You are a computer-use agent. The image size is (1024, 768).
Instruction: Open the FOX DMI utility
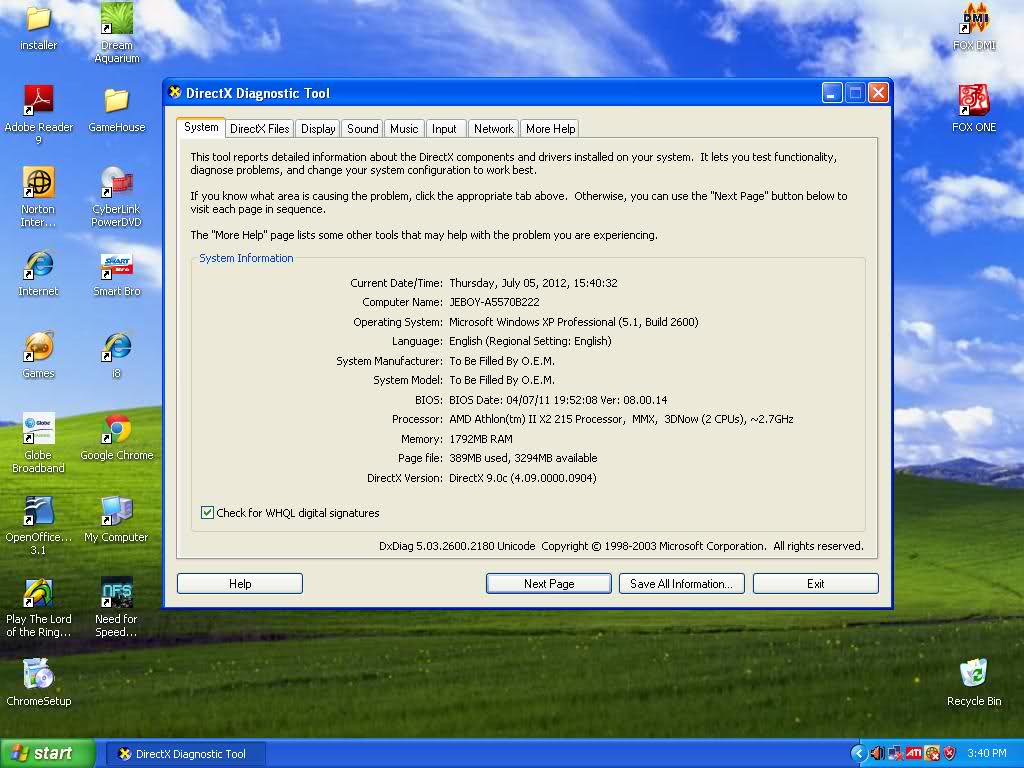(974, 18)
